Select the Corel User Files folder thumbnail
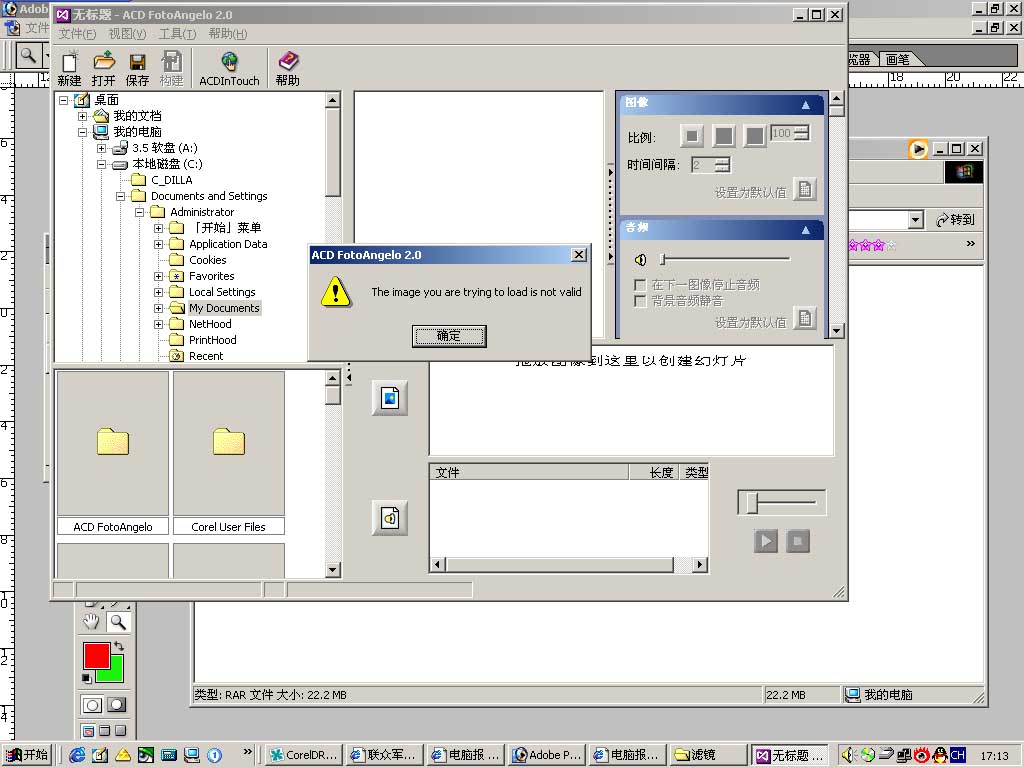Viewport: 1024px width, 768px height. pyautogui.click(x=229, y=453)
